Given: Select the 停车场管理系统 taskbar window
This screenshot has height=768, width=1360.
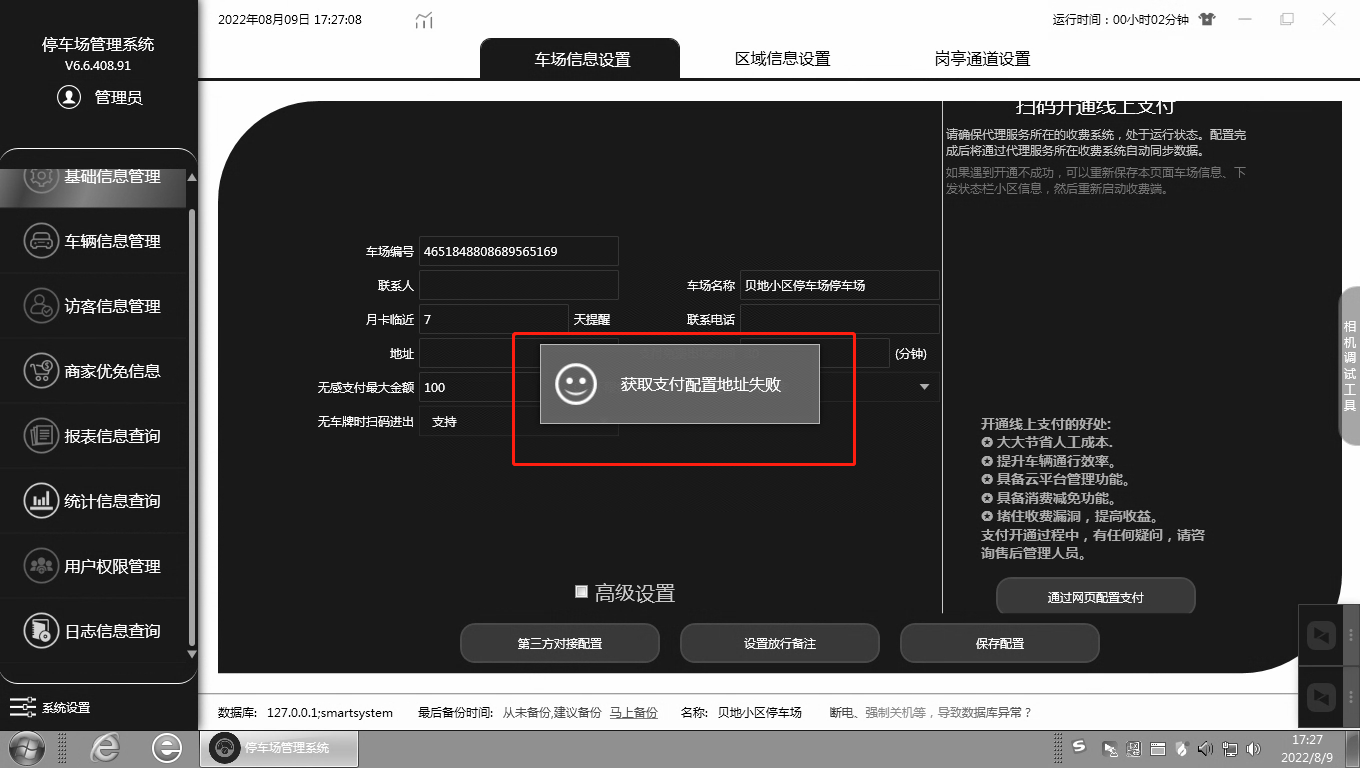Looking at the screenshot, I should (x=278, y=748).
